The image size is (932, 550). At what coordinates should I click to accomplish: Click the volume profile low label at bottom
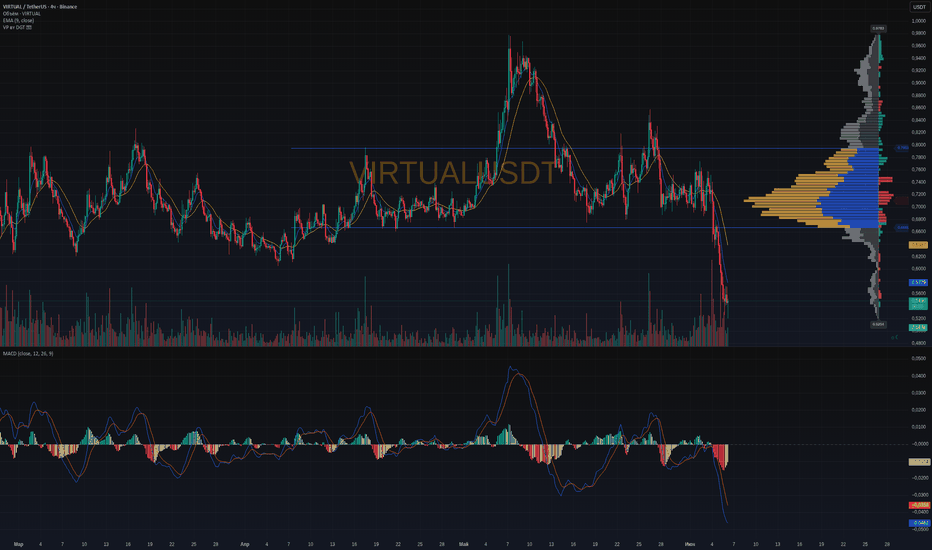(x=878, y=325)
